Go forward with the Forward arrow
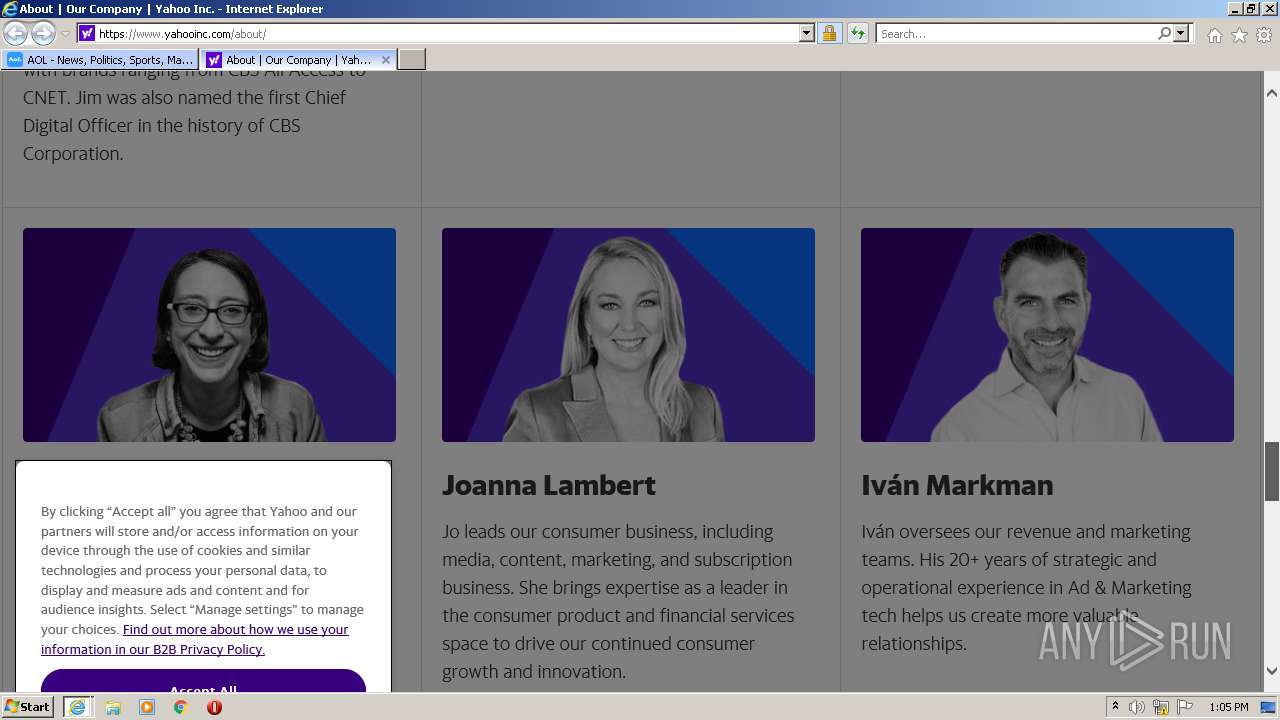 point(43,33)
